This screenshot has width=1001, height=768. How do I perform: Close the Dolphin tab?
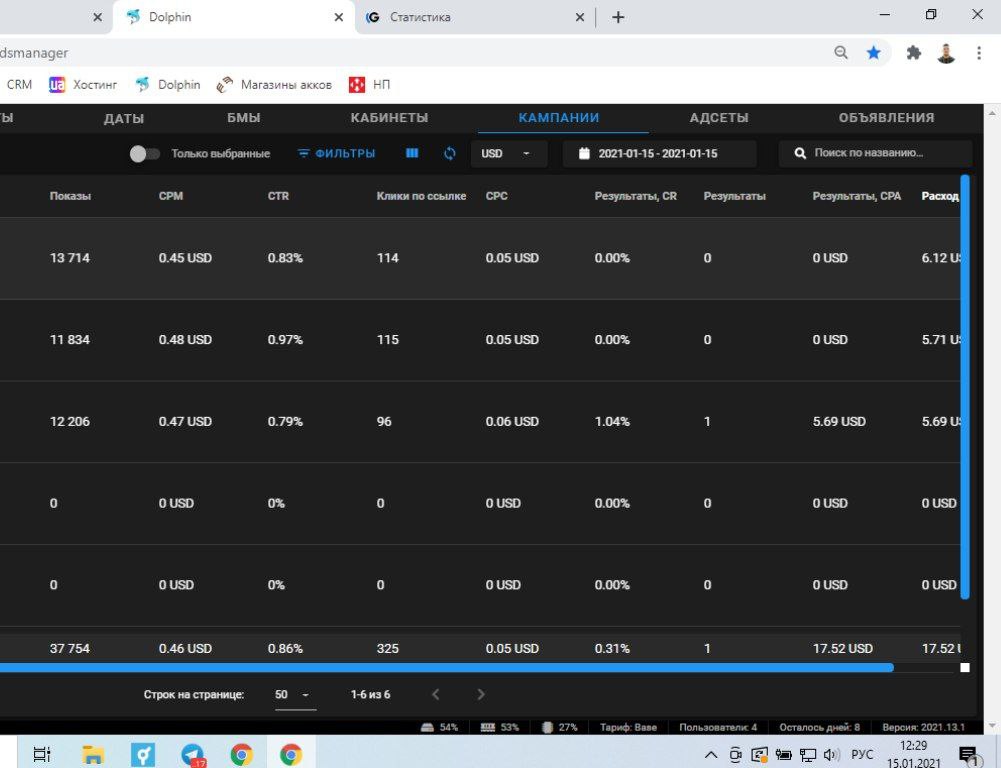[x=338, y=17]
